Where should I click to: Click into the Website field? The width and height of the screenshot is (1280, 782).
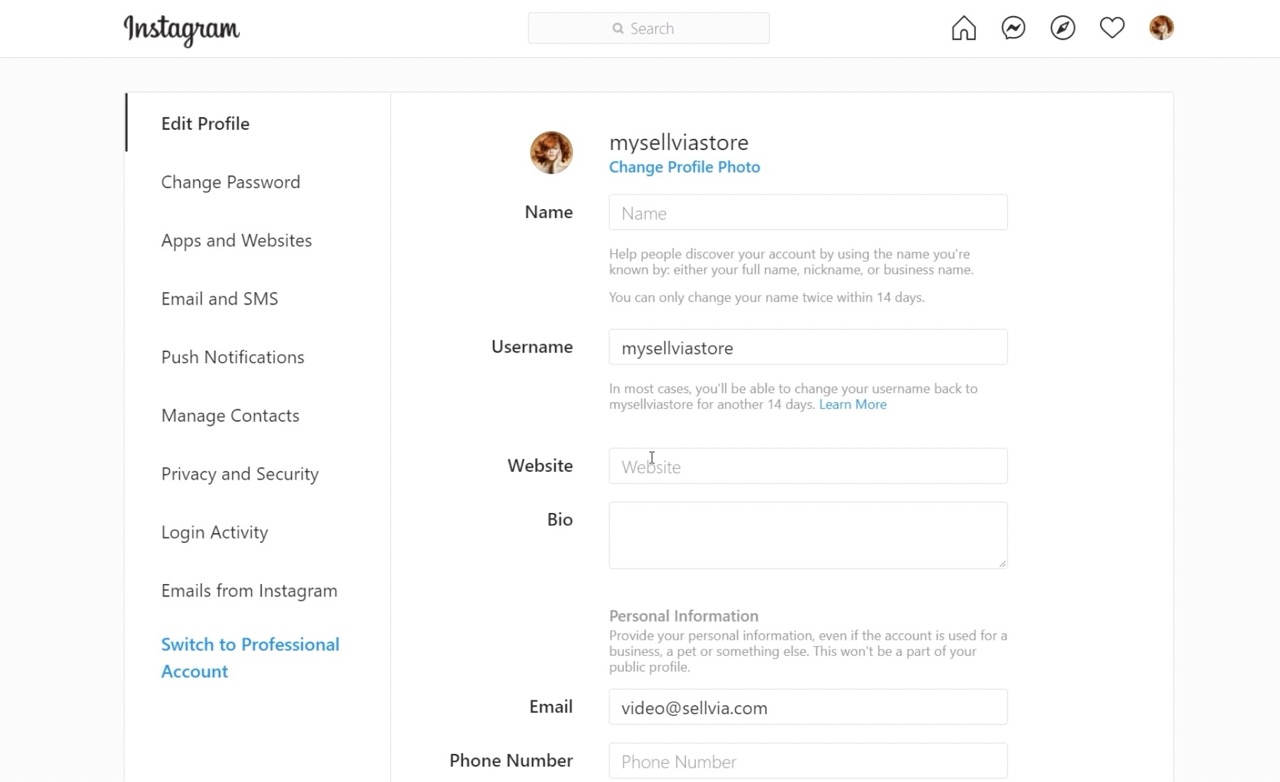pos(807,466)
